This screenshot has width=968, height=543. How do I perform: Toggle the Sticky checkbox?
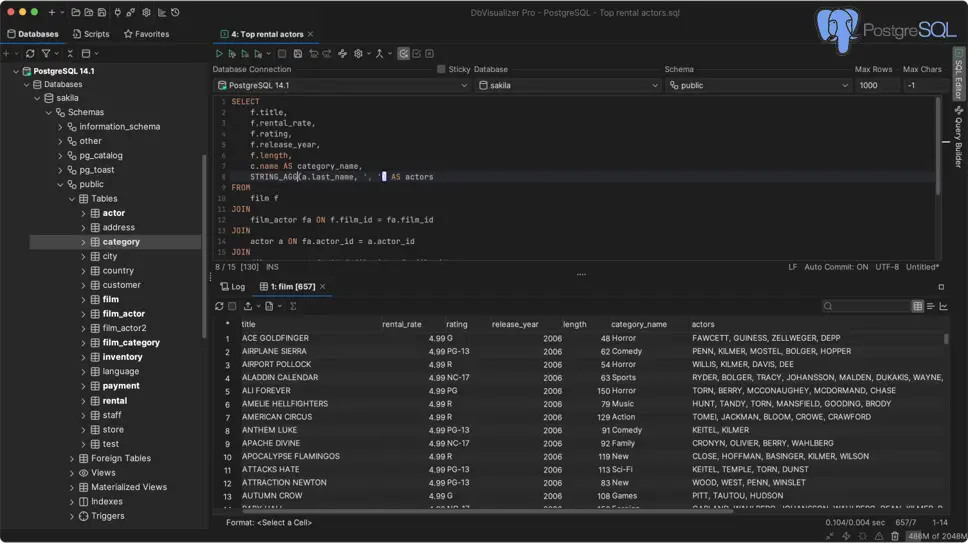pos(441,69)
